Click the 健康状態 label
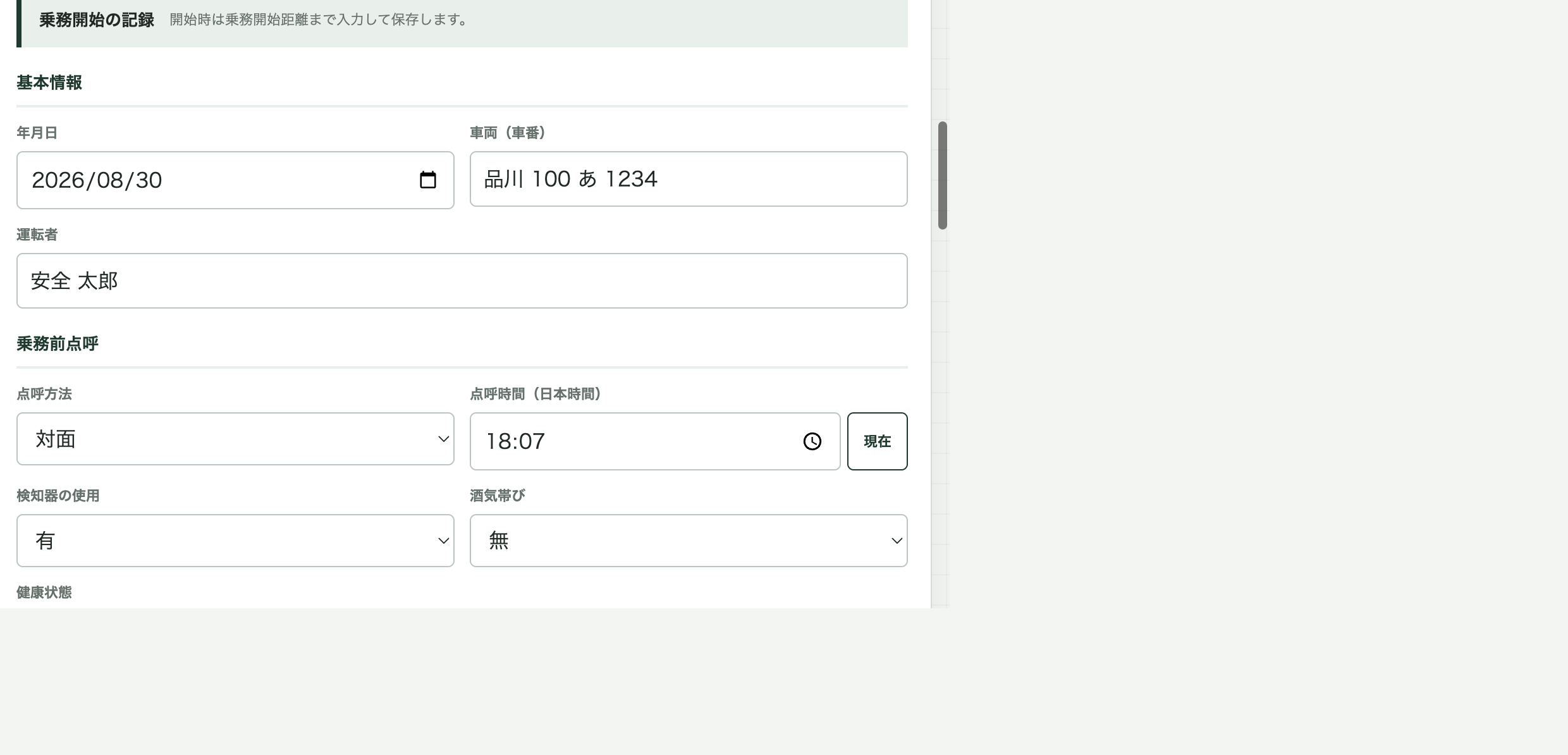1568x755 pixels. [x=44, y=592]
